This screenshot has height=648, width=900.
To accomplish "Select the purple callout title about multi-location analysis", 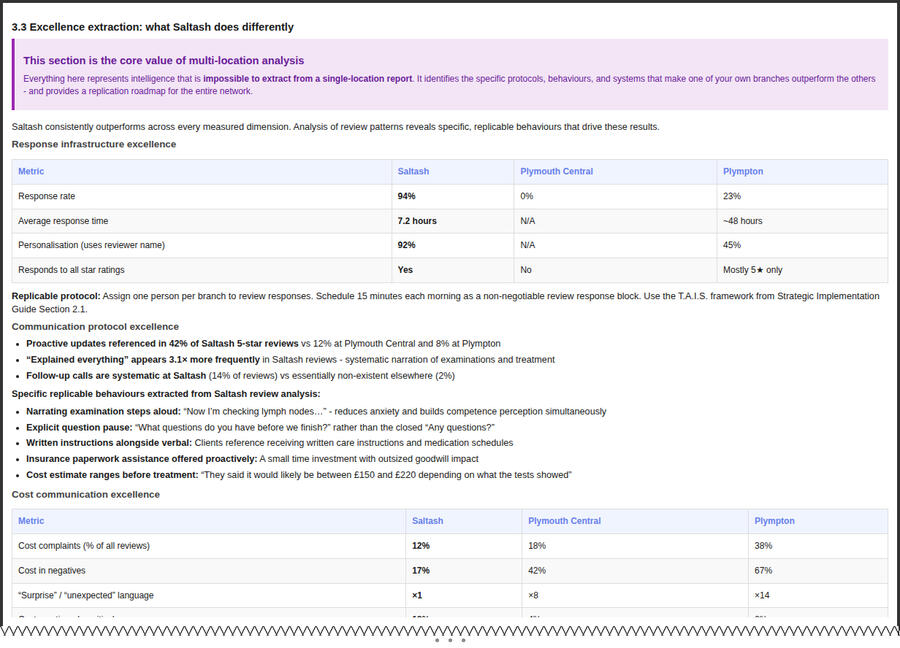I will click(x=163, y=61).
